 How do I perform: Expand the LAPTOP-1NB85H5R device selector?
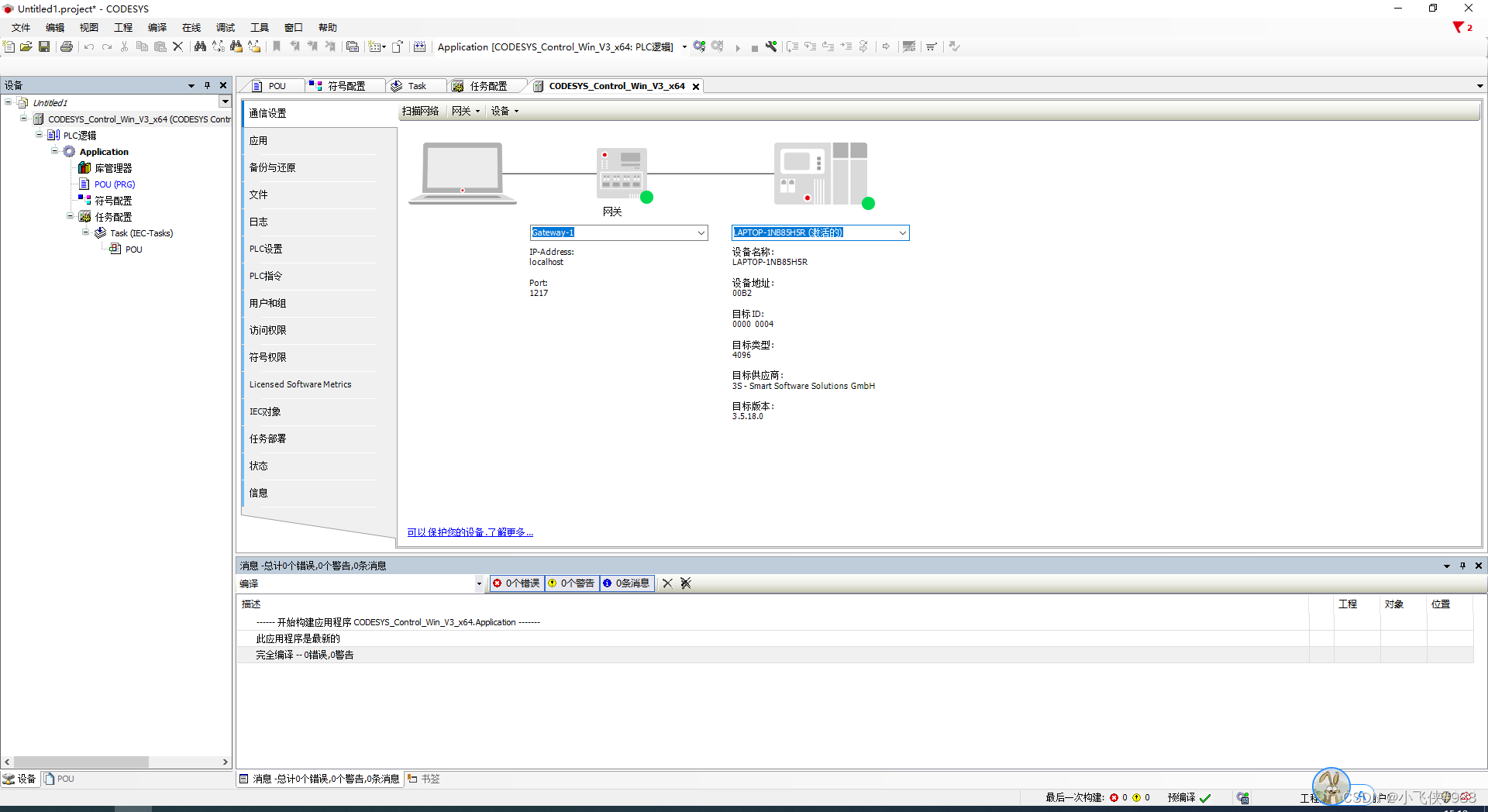[x=901, y=232]
